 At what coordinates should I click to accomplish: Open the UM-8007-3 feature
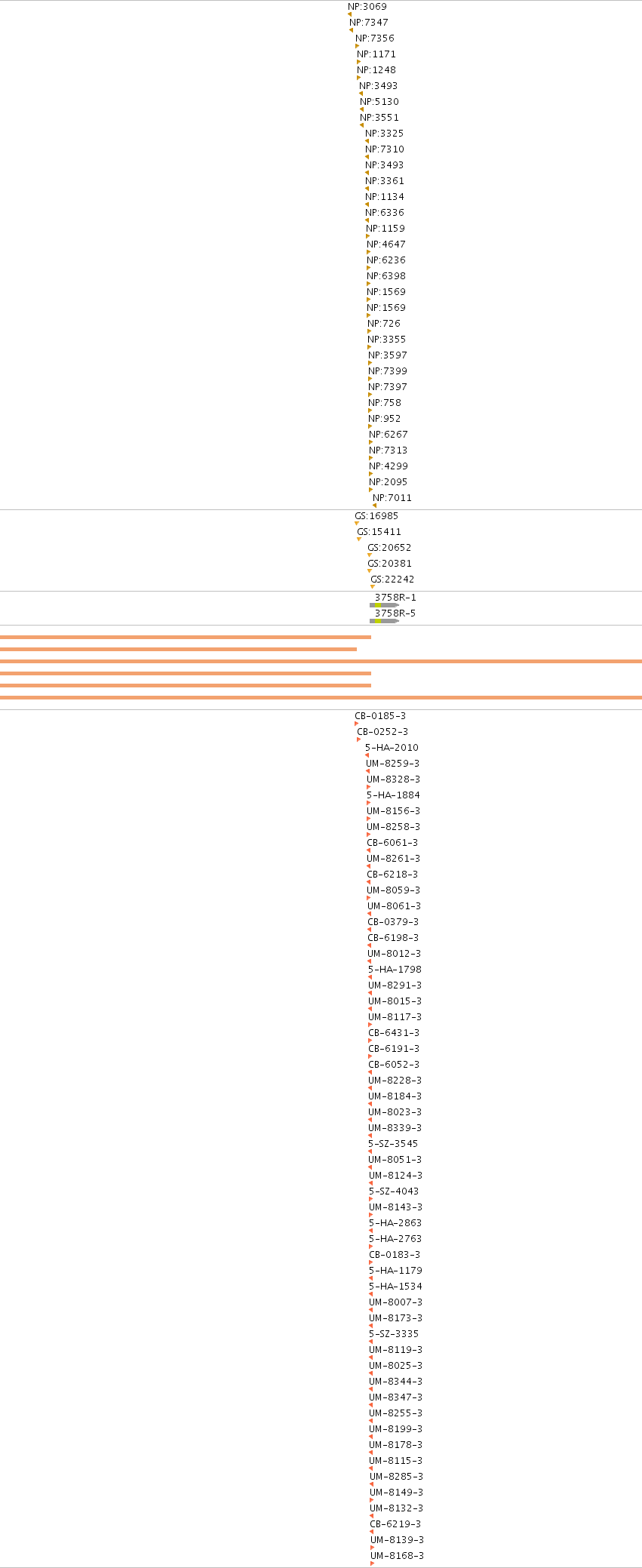pos(396,1302)
